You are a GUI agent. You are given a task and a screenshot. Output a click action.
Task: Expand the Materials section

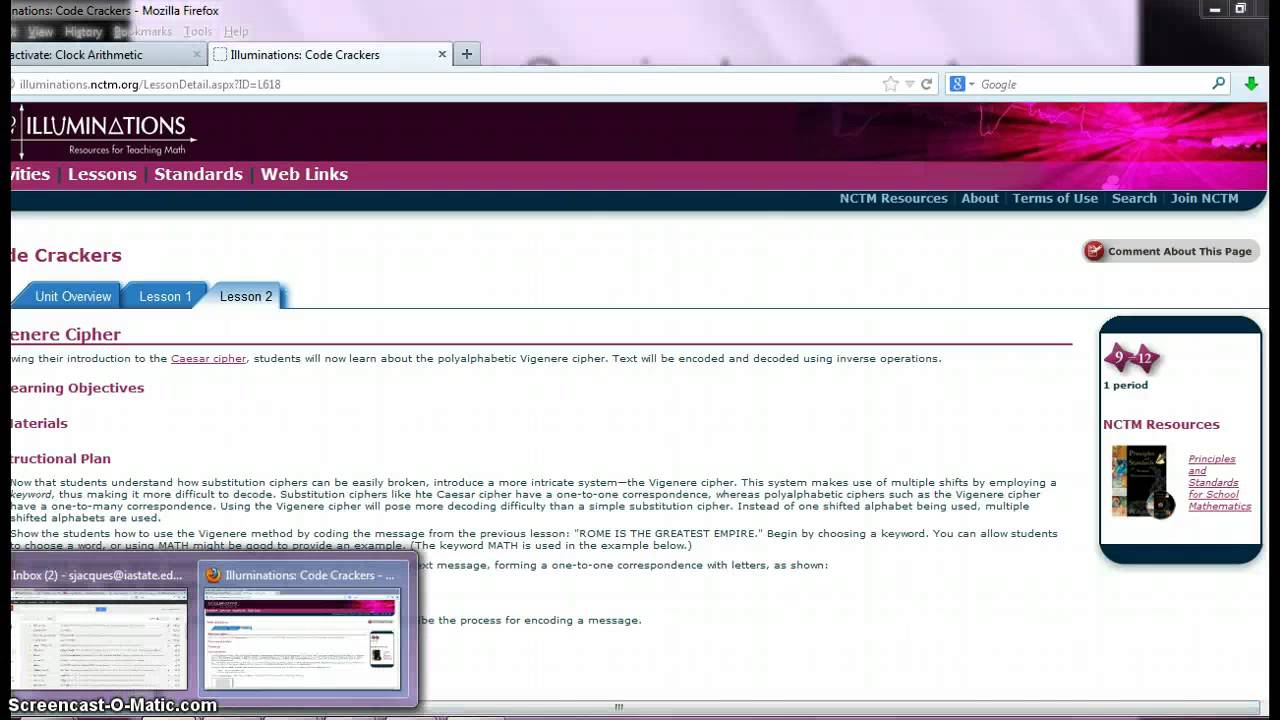(40, 424)
